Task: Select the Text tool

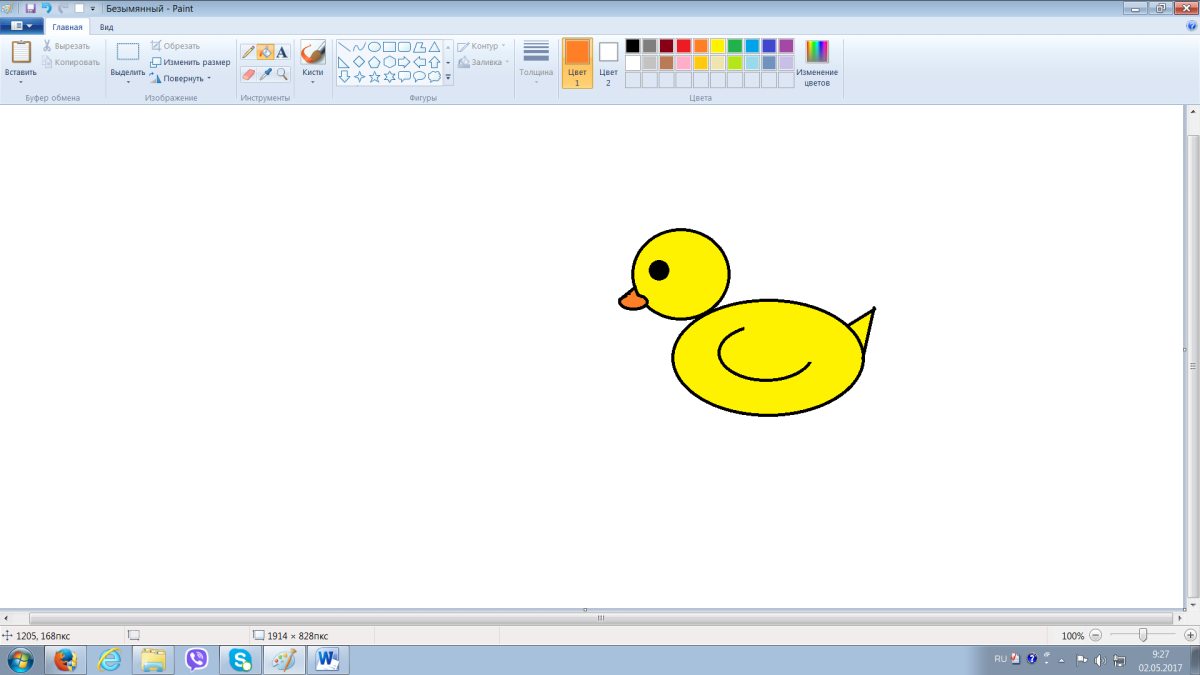Action: 282,52
